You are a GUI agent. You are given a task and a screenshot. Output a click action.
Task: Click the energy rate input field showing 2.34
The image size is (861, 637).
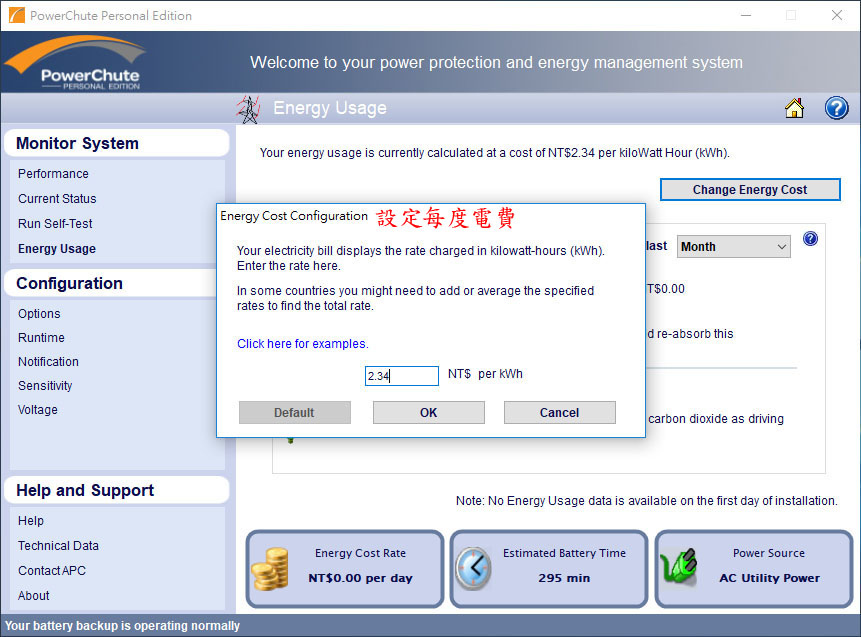pos(402,376)
